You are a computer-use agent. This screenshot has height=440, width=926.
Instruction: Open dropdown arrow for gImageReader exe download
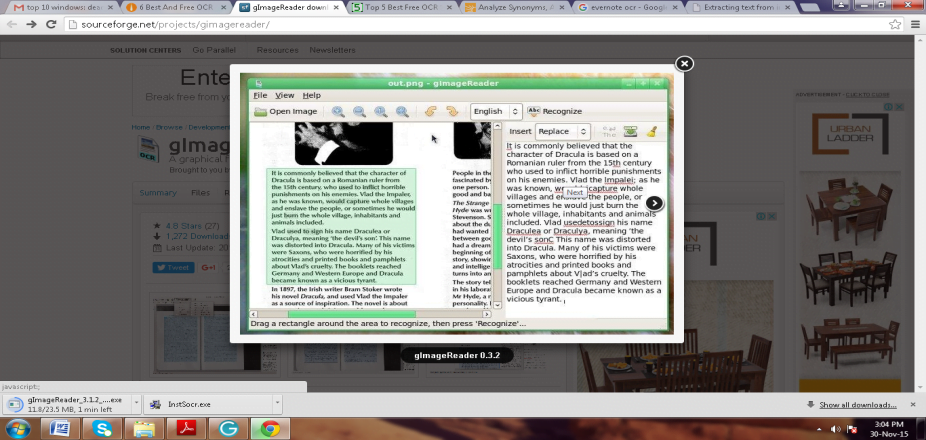coord(136,404)
